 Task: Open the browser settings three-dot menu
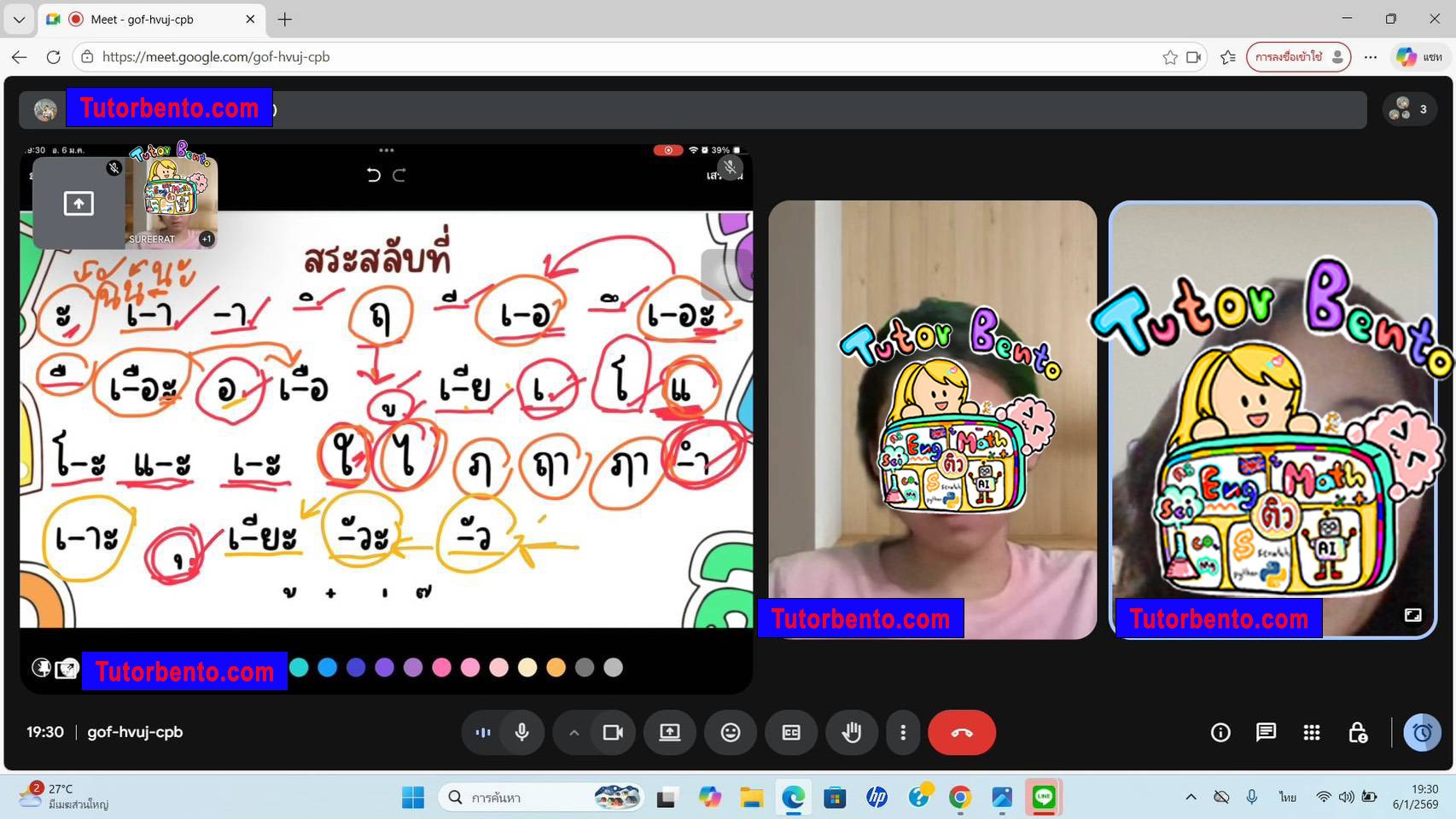click(1371, 56)
